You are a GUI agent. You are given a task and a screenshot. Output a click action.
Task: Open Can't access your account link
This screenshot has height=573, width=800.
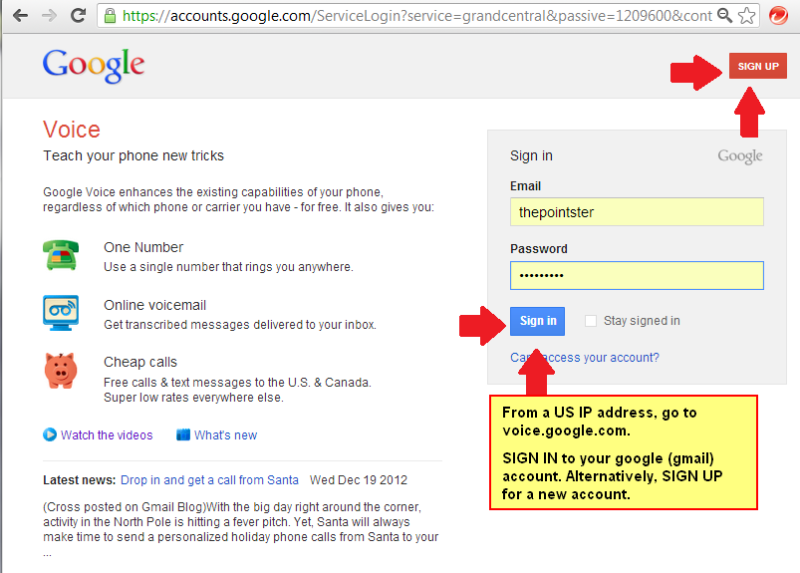pyautogui.click(x=585, y=358)
